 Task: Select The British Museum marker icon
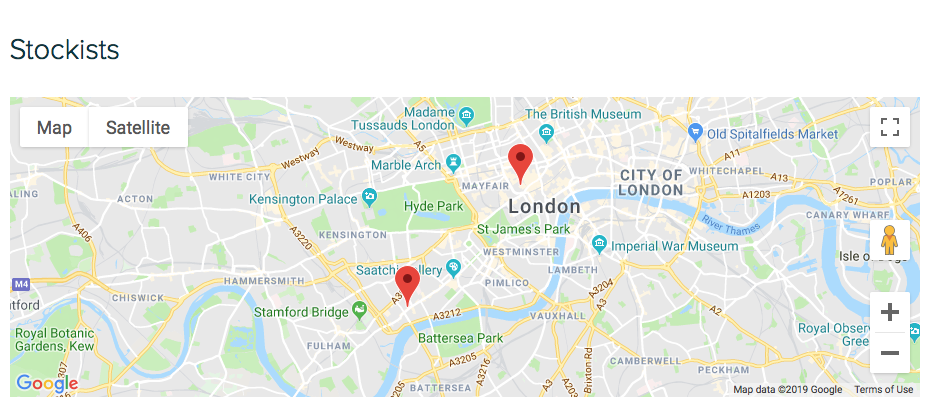546,130
